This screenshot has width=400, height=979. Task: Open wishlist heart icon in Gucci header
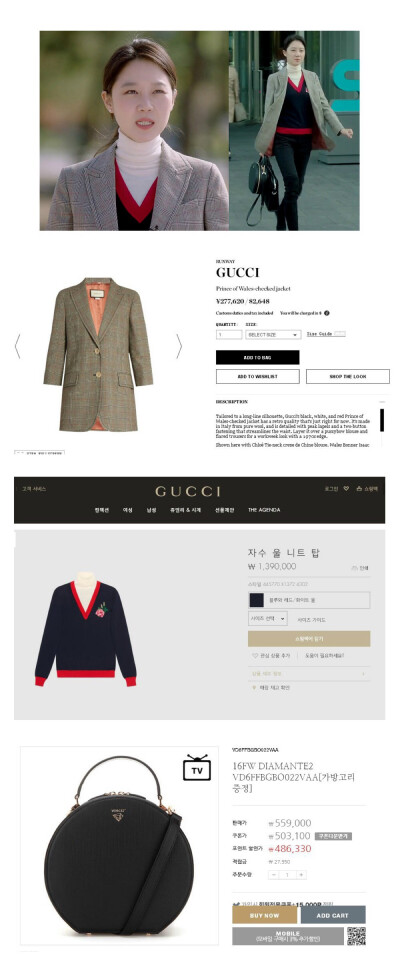(346, 489)
